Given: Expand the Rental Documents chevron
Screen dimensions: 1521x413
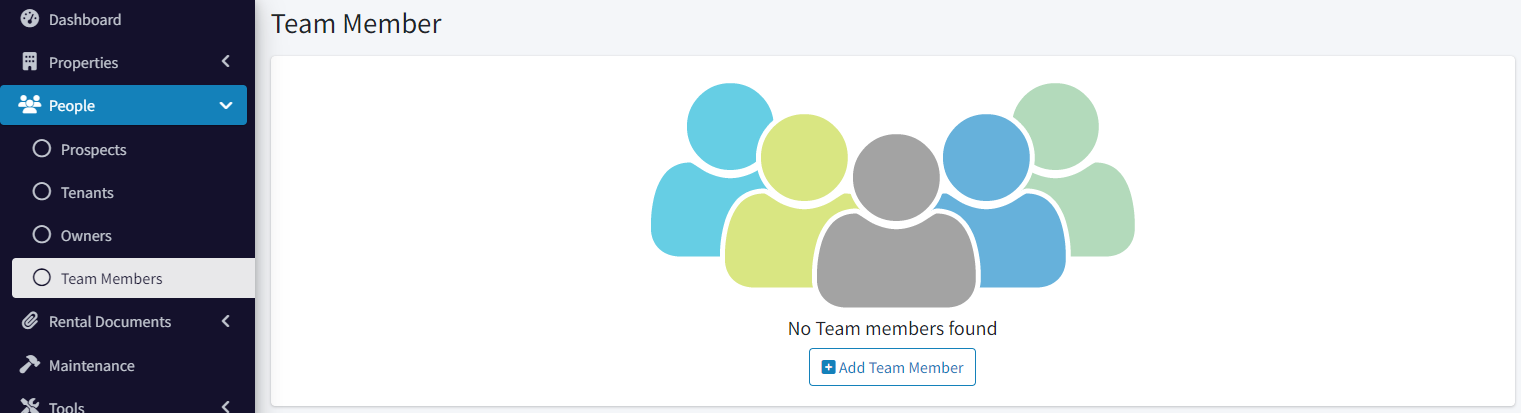Looking at the screenshot, I should click(x=226, y=321).
